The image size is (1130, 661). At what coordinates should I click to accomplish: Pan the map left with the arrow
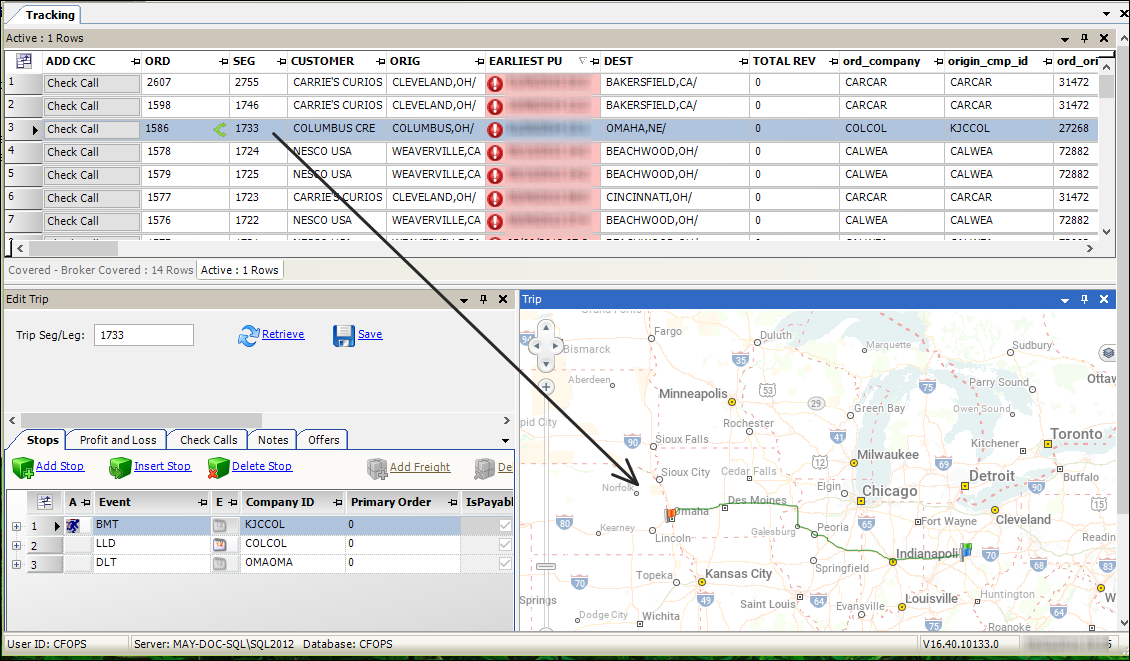click(x=535, y=346)
